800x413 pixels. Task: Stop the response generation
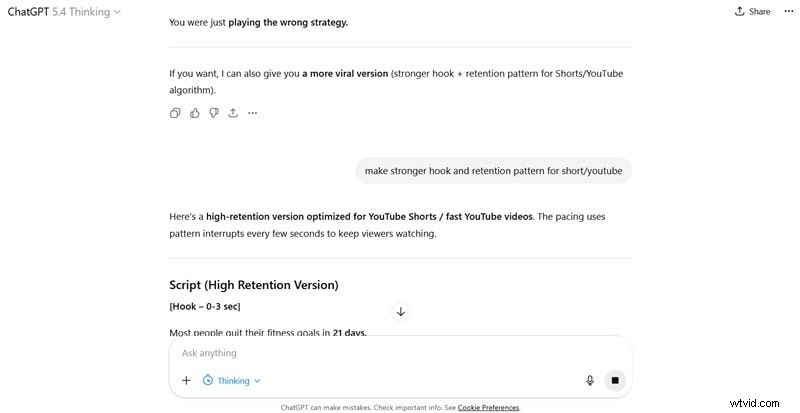coord(615,380)
